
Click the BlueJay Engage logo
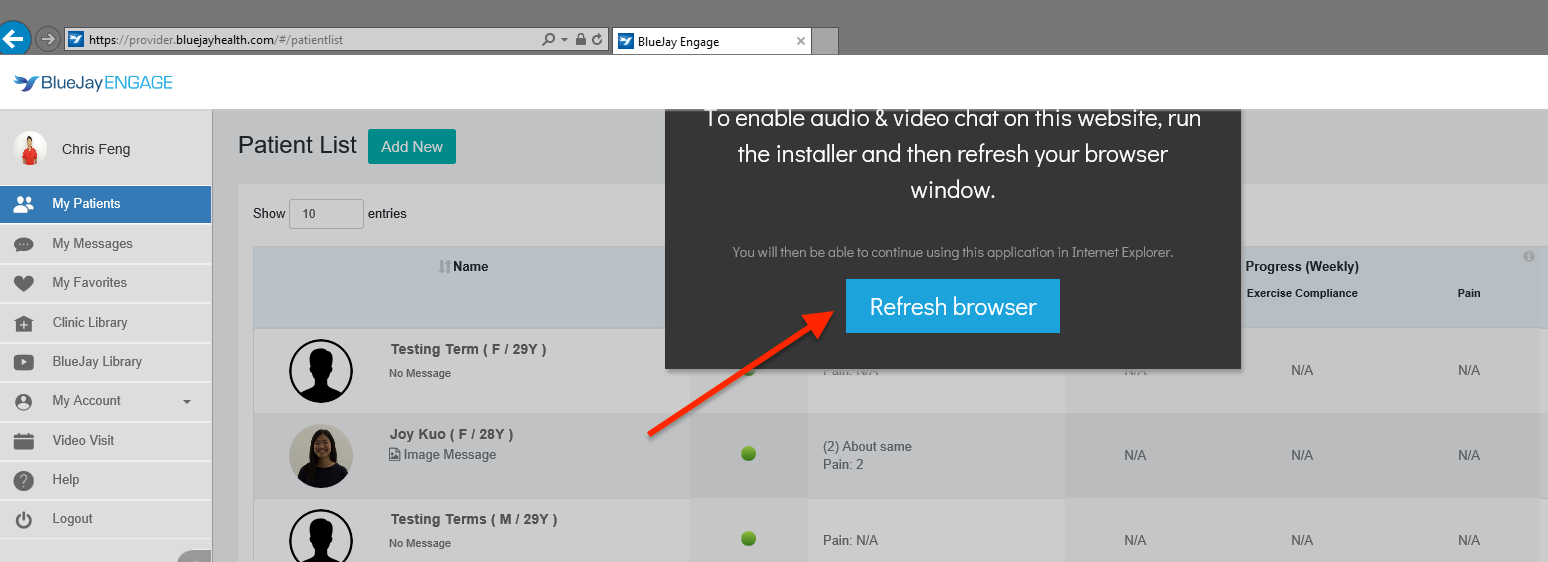pos(93,83)
